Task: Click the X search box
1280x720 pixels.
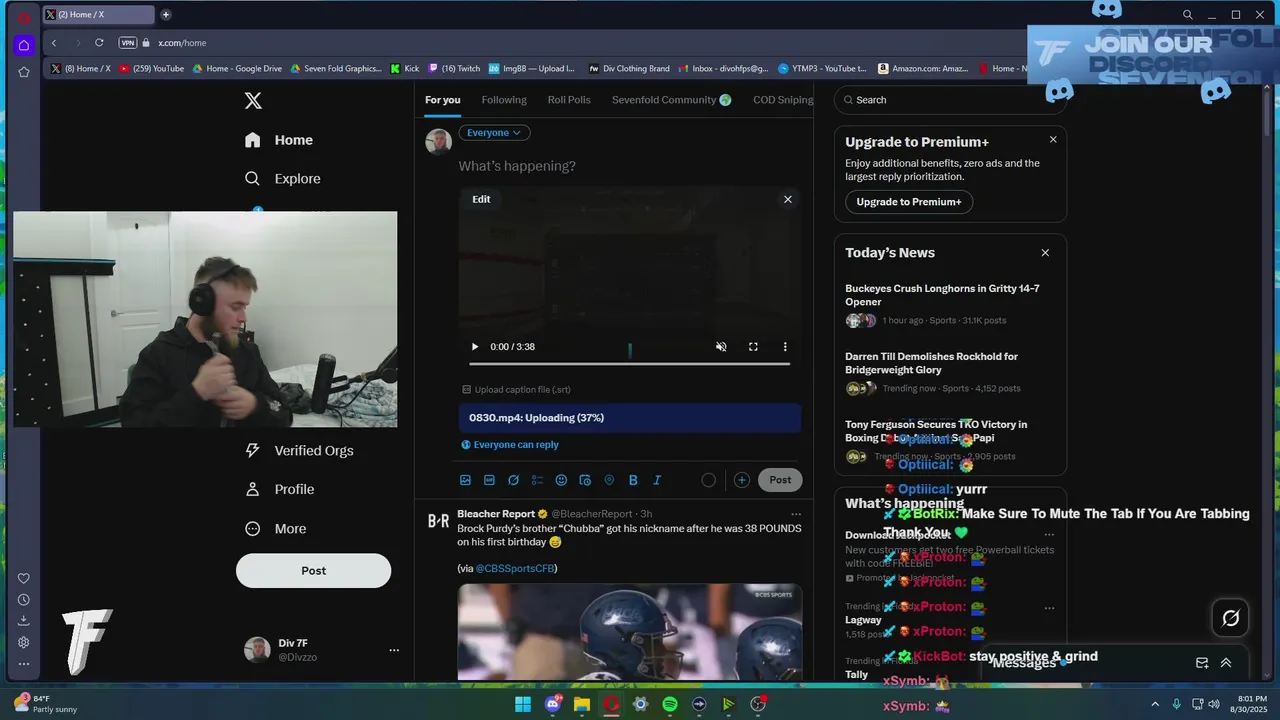Action: click(x=950, y=100)
